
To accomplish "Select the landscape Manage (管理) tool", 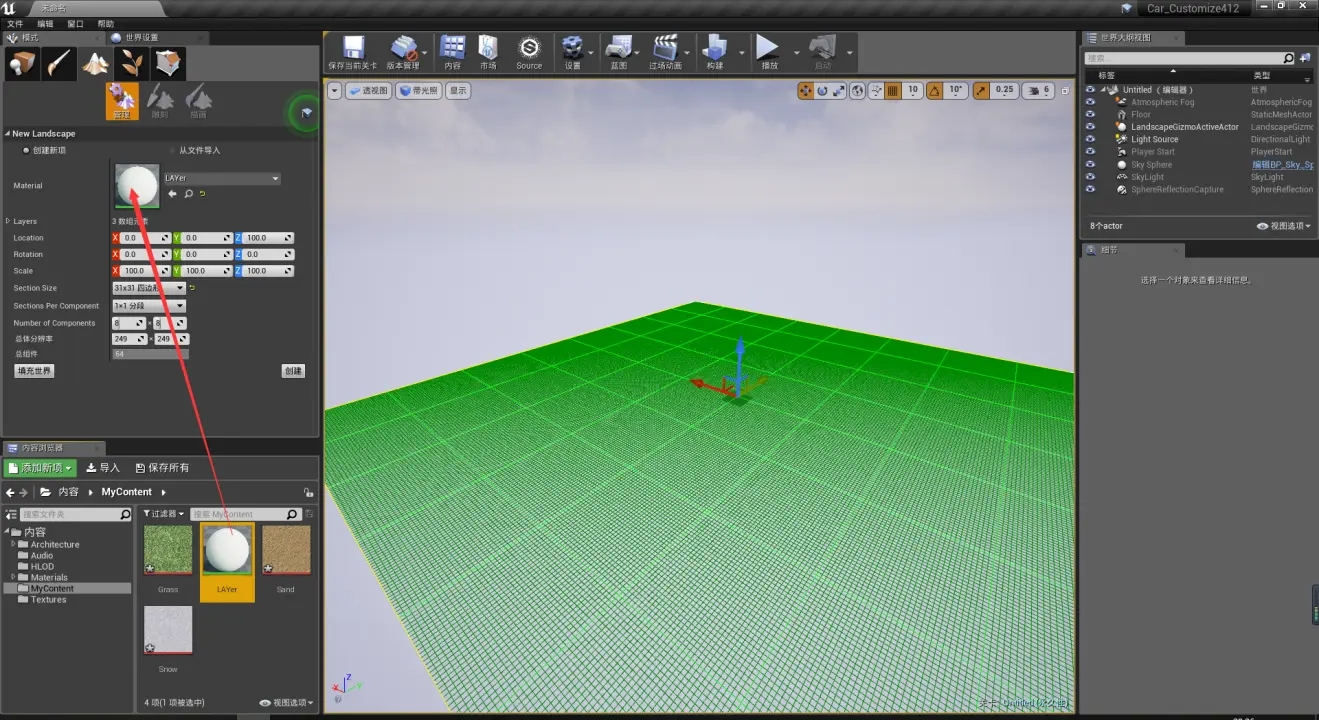I will coord(122,101).
